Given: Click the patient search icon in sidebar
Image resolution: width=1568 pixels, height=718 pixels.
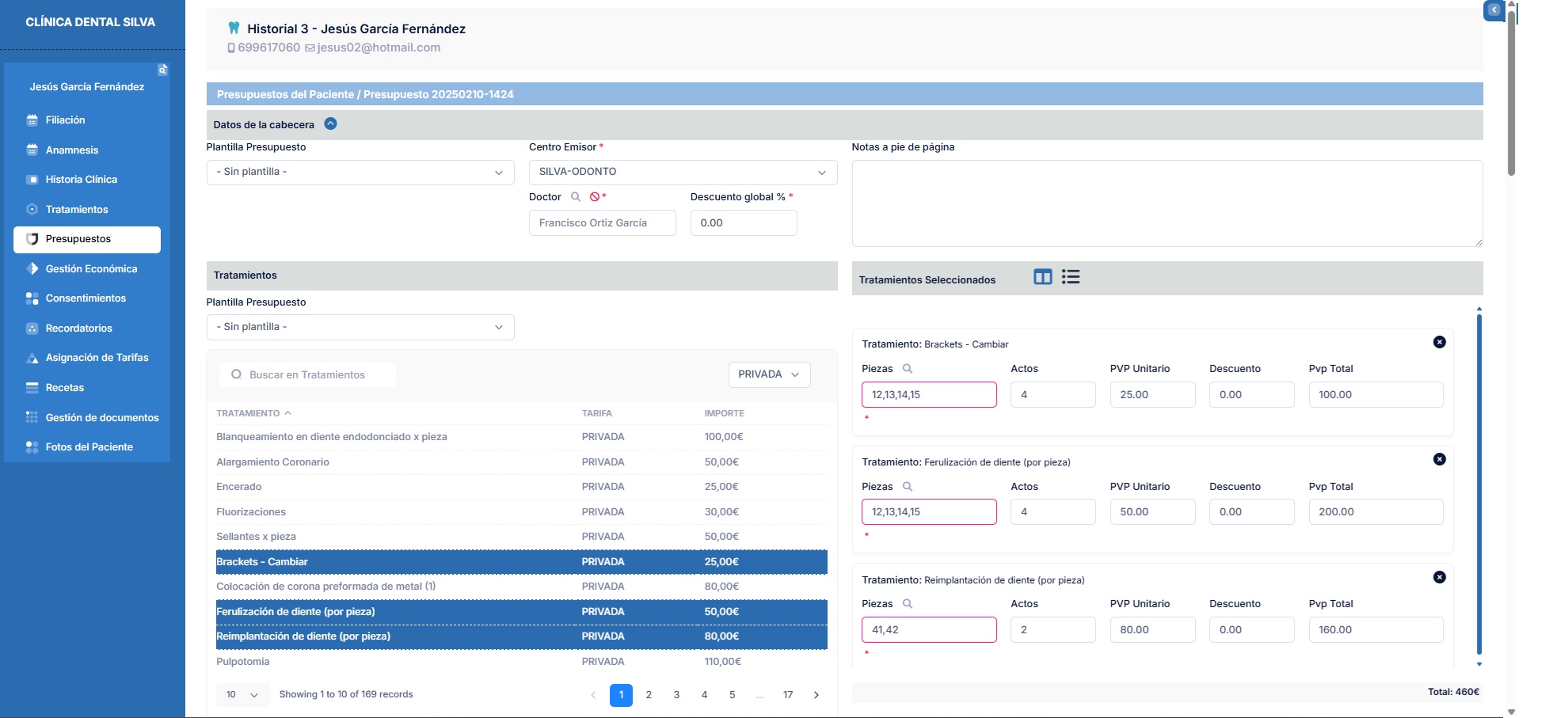Looking at the screenshot, I should point(162,70).
